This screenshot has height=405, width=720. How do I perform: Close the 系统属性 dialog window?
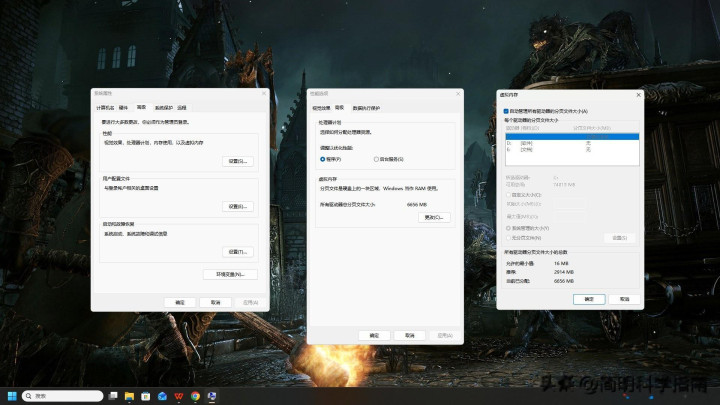(263, 93)
